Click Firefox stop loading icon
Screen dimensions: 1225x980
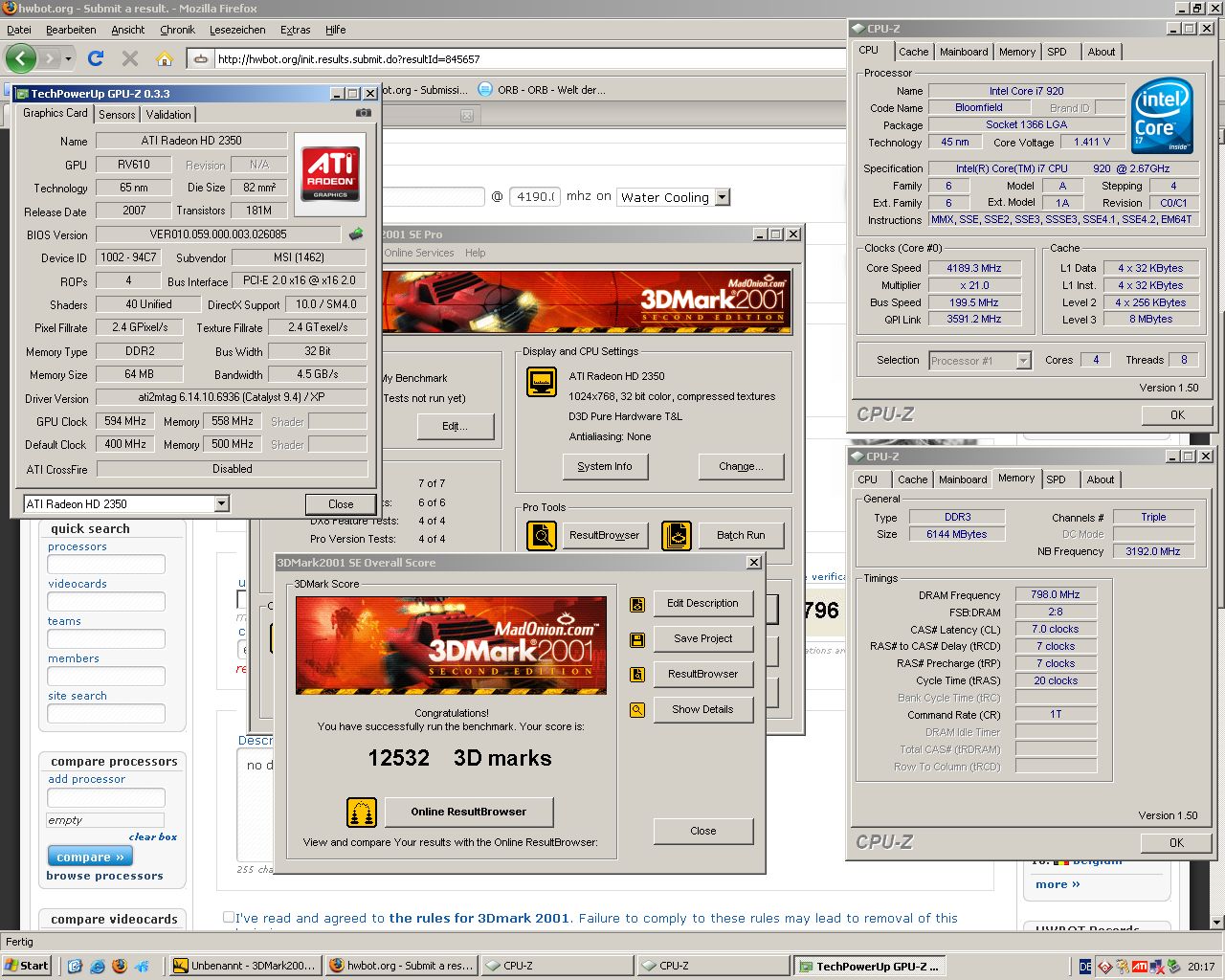(x=130, y=58)
